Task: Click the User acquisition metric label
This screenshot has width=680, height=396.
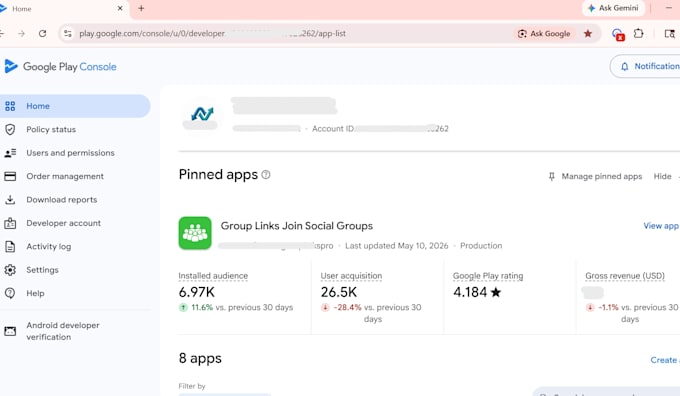Action: click(351, 276)
